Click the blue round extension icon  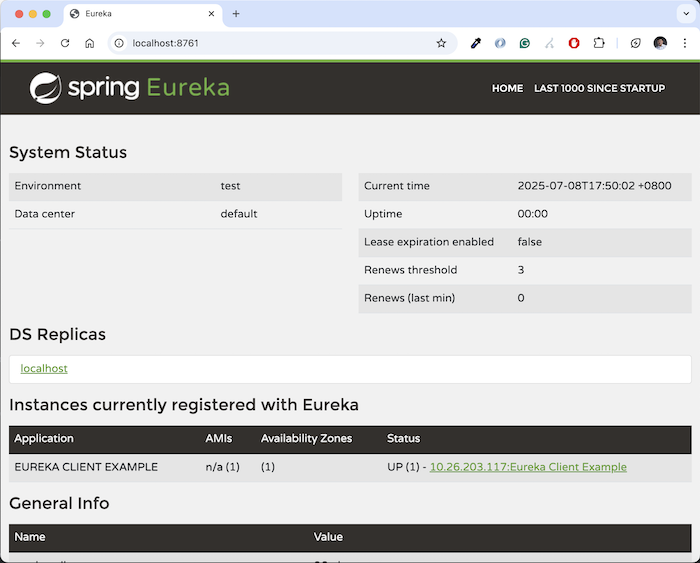(500, 43)
